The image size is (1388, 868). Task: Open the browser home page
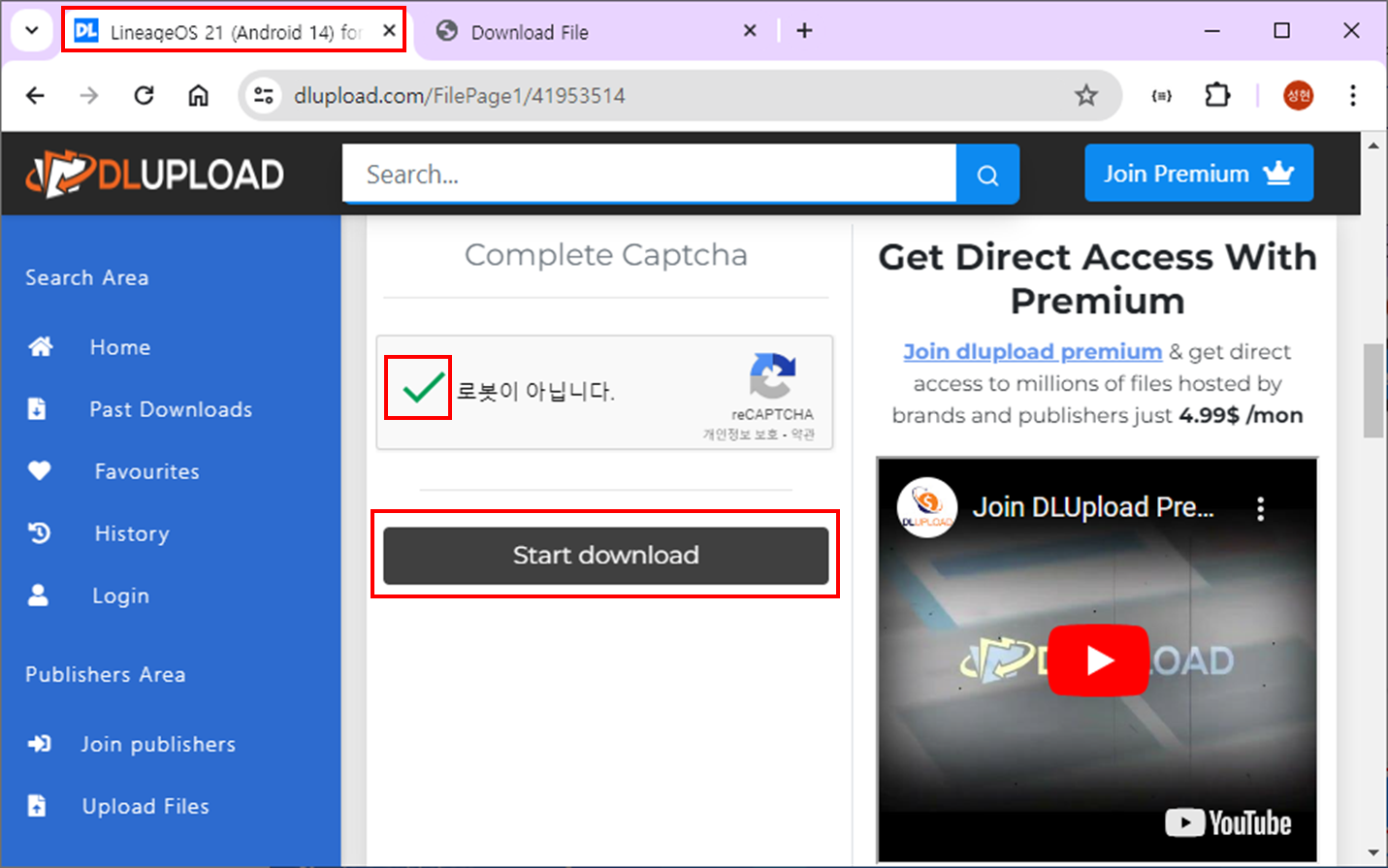198,95
